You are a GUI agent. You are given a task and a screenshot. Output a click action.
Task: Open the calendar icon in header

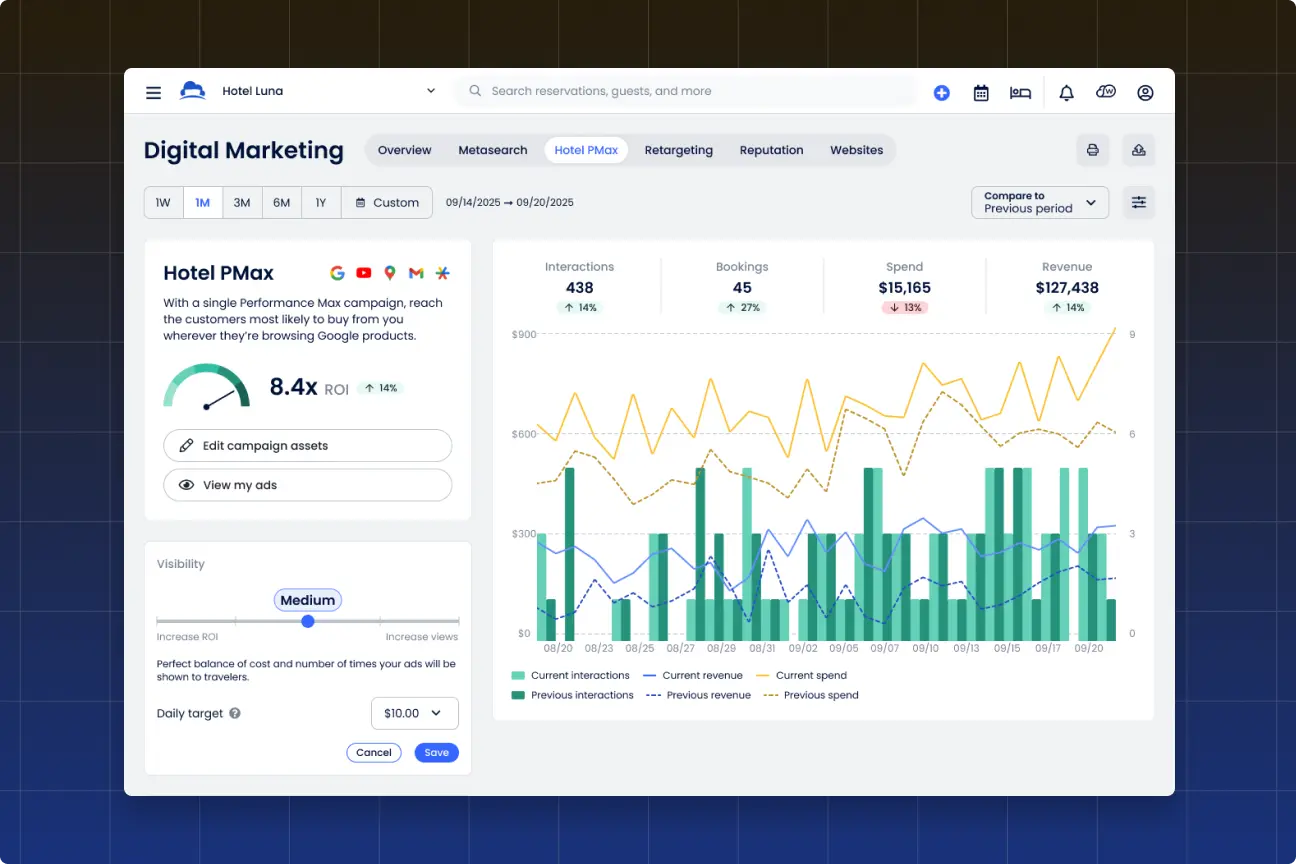tap(981, 92)
